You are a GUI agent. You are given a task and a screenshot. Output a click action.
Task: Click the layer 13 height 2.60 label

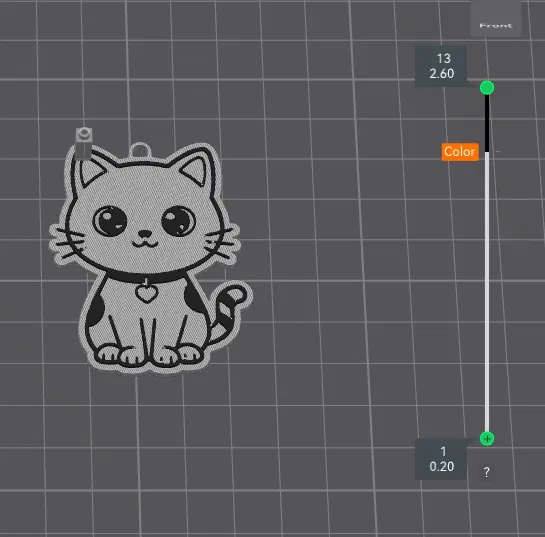[441, 66]
